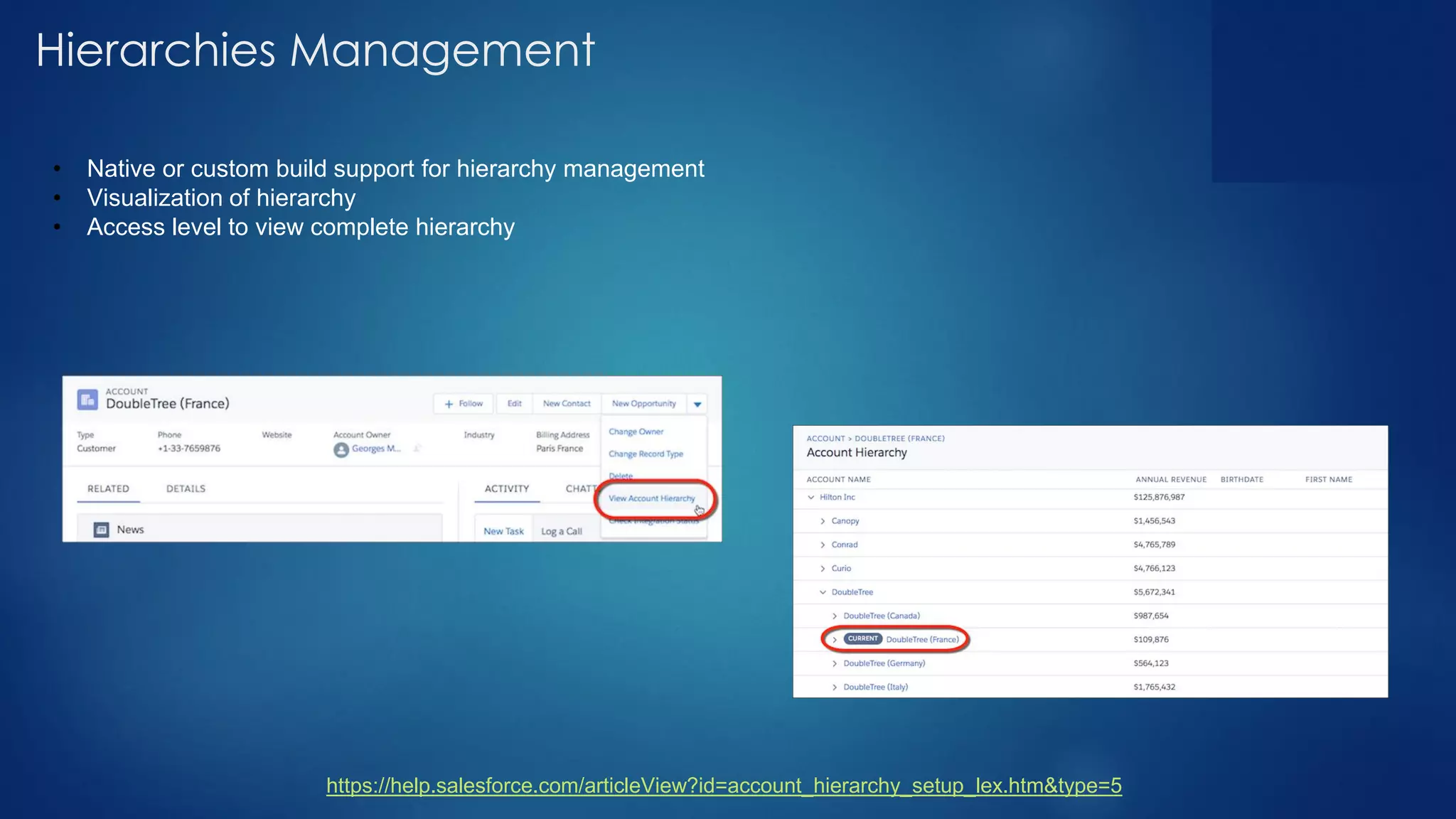Open the DoubleTree (Germany) account link
Viewport: 1456px width, 819px height.
(884, 663)
